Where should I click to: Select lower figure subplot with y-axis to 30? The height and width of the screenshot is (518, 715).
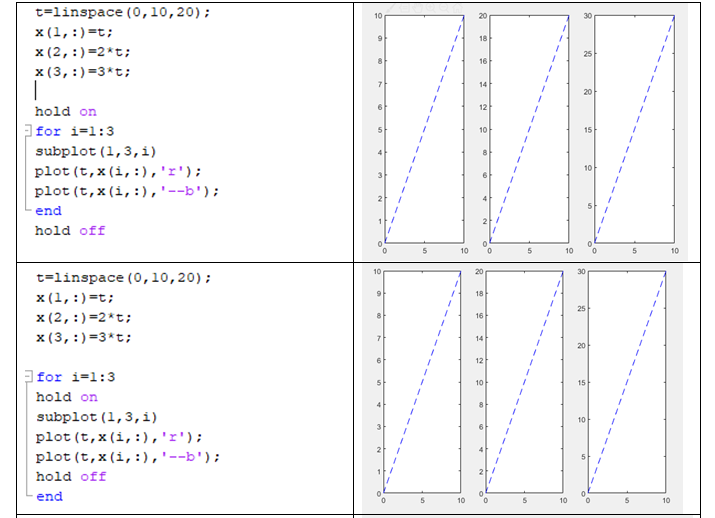pos(628,382)
